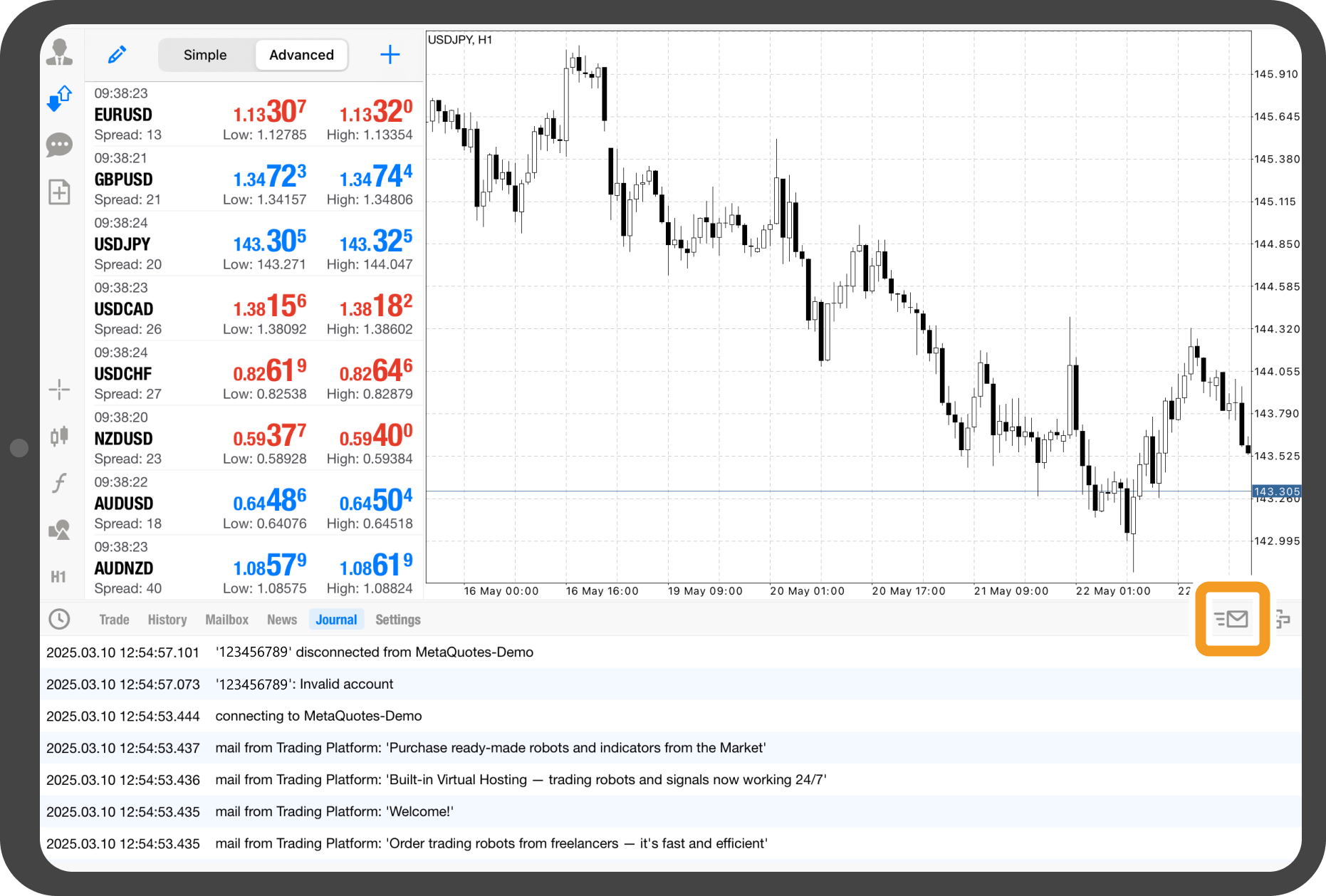1326x896 pixels.
Task: Click the pencil edit symbols icon
Action: click(117, 55)
